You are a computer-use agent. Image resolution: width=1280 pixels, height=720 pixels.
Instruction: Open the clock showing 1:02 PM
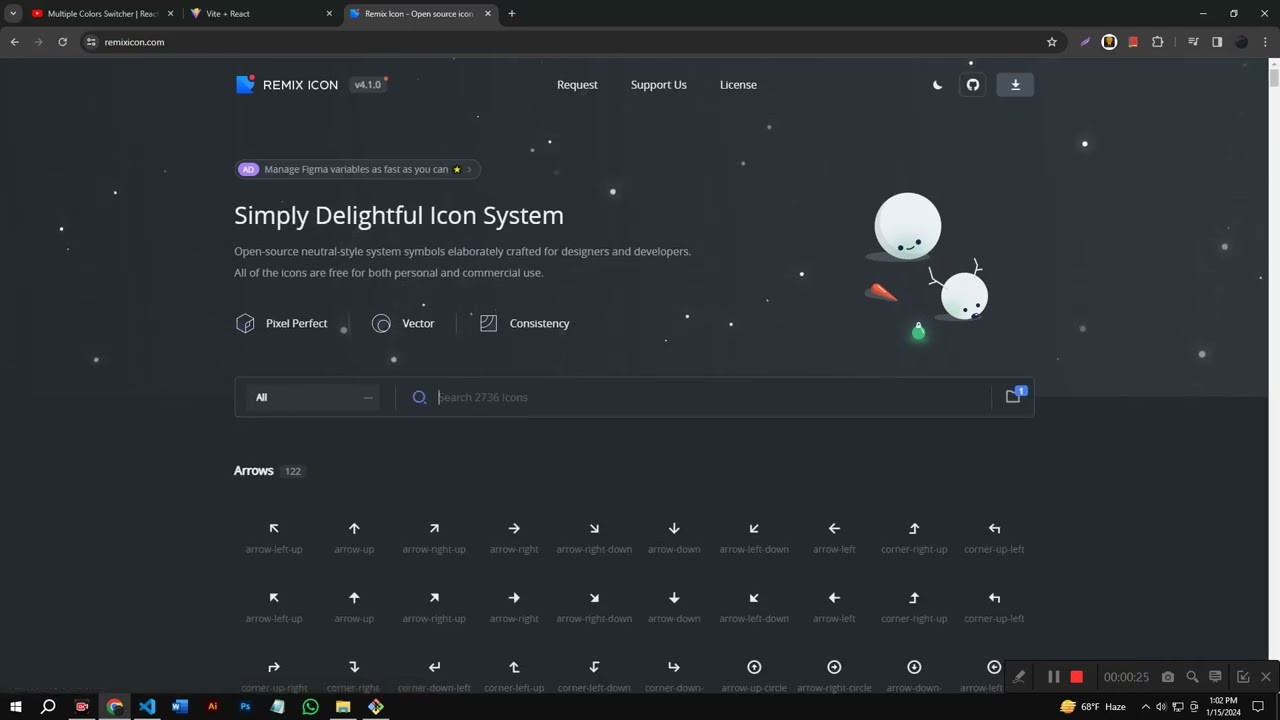(1224, 706)
